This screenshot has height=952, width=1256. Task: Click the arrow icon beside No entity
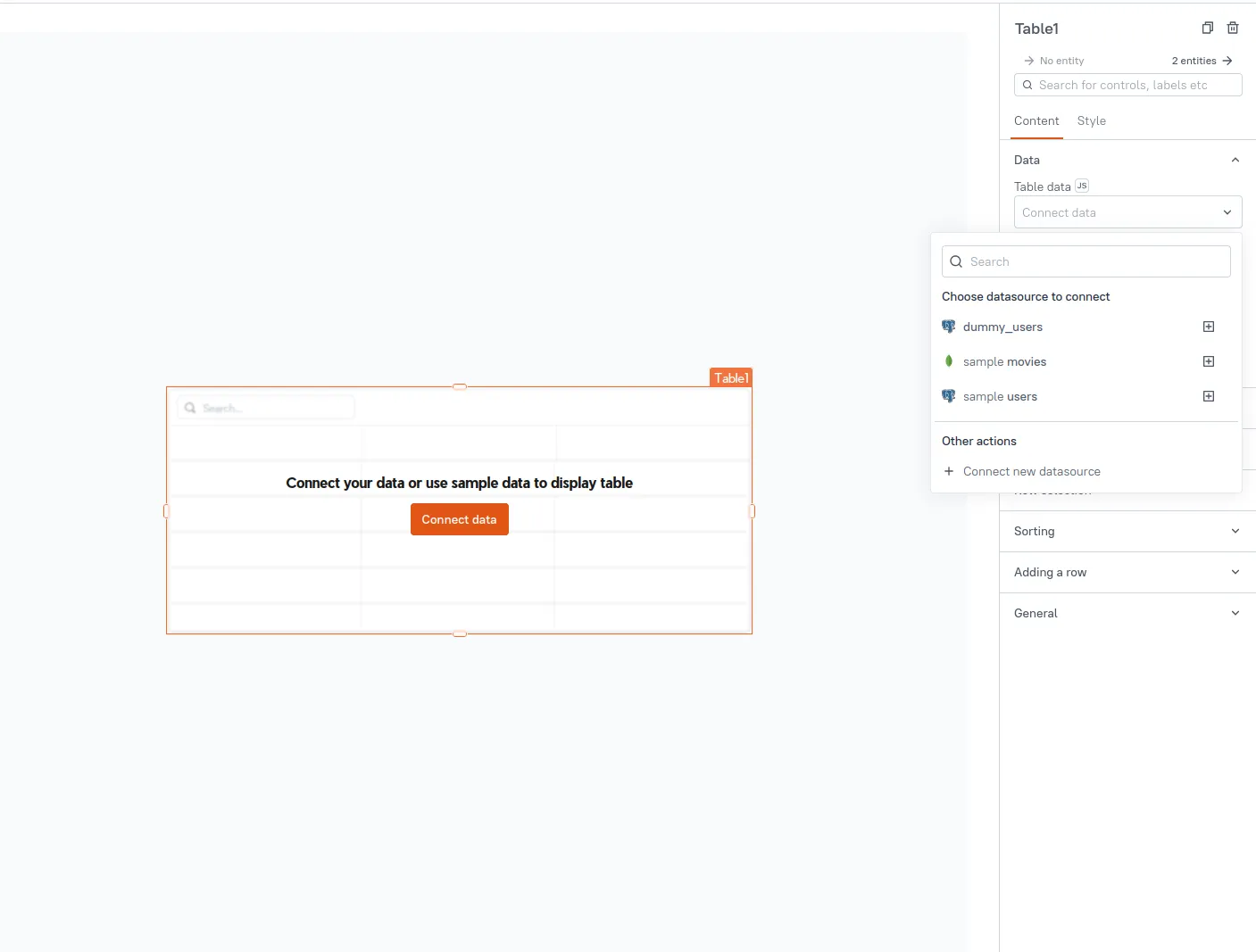(x=1028, y=61)
